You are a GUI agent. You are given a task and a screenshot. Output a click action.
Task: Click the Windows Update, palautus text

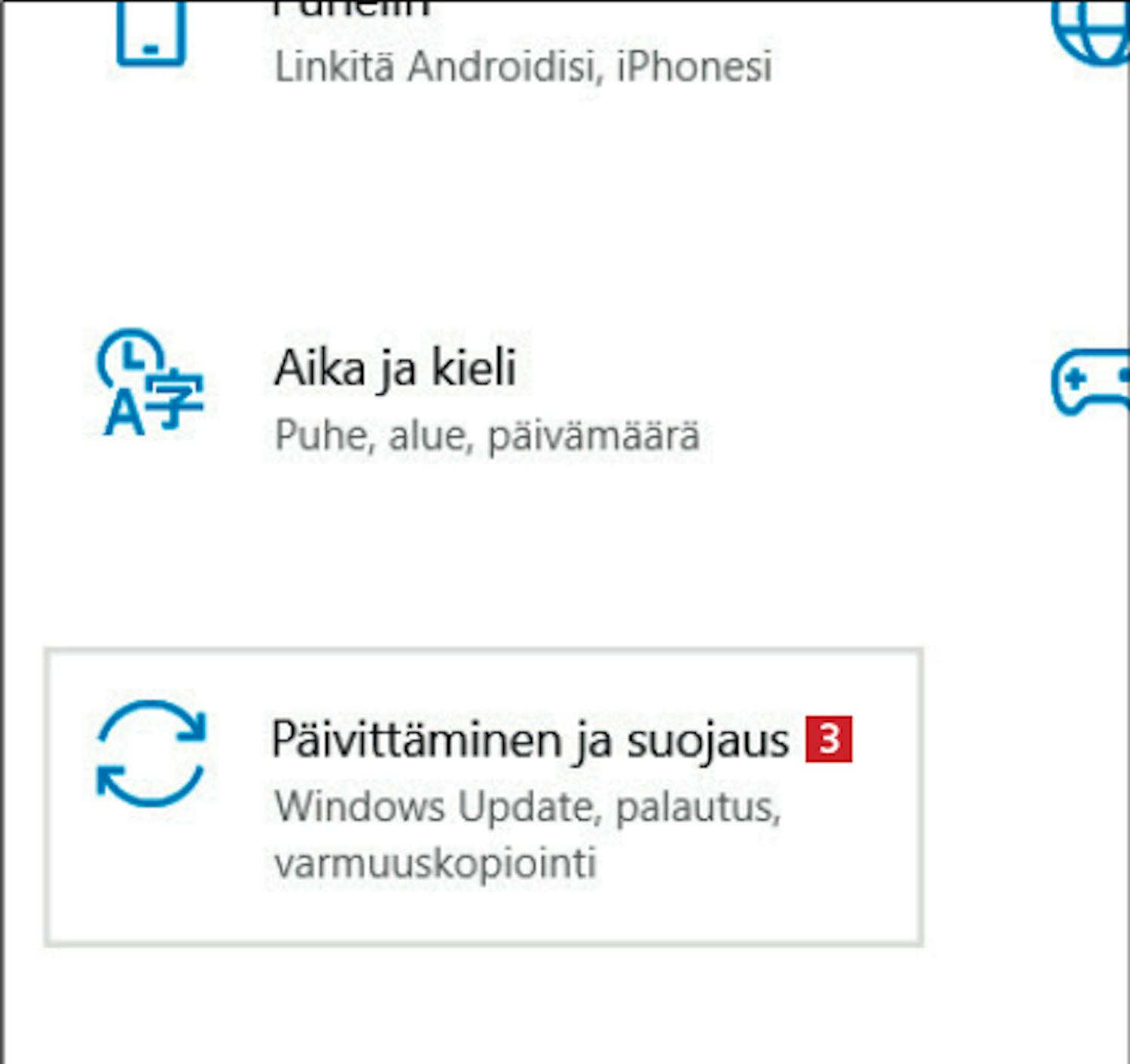coord(527,807)
